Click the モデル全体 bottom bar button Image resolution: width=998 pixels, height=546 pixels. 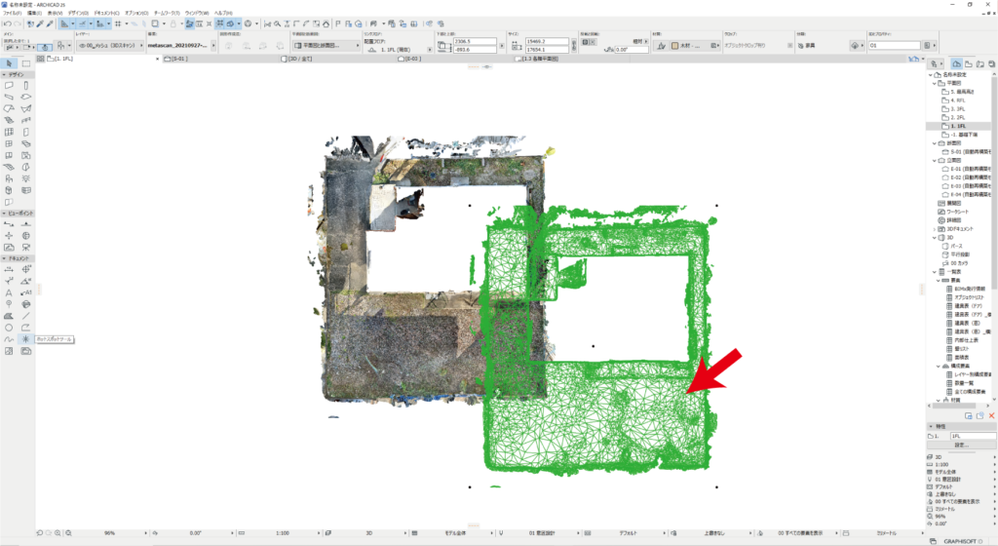pyautogui.click(x=453, y=533)
